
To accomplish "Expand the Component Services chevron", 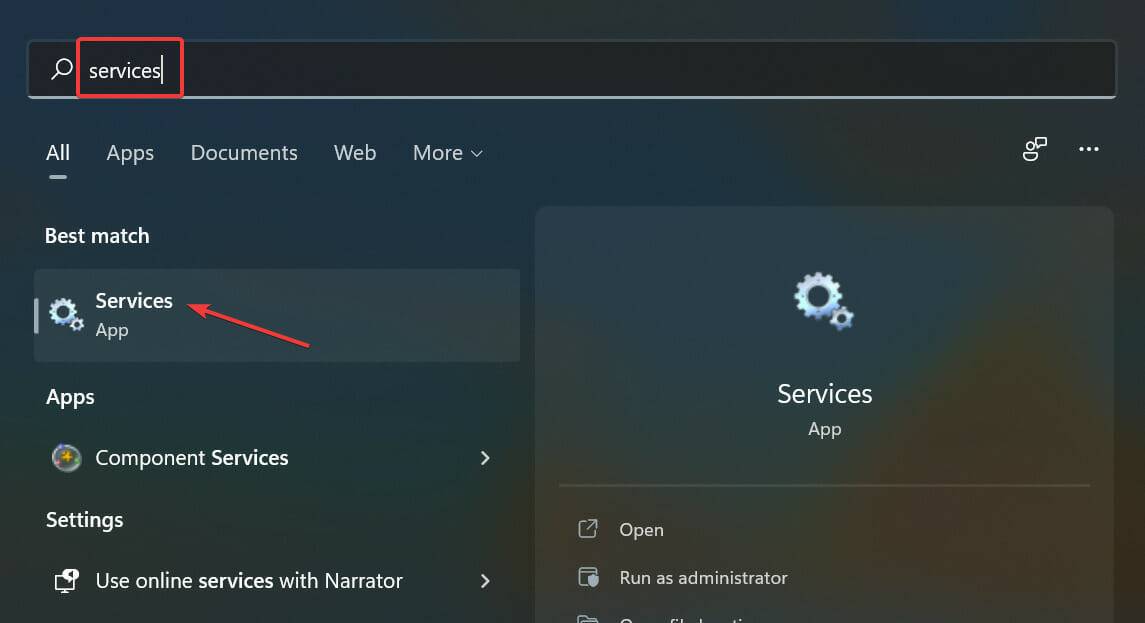I will pyautogui.click(x=485, y=457).
